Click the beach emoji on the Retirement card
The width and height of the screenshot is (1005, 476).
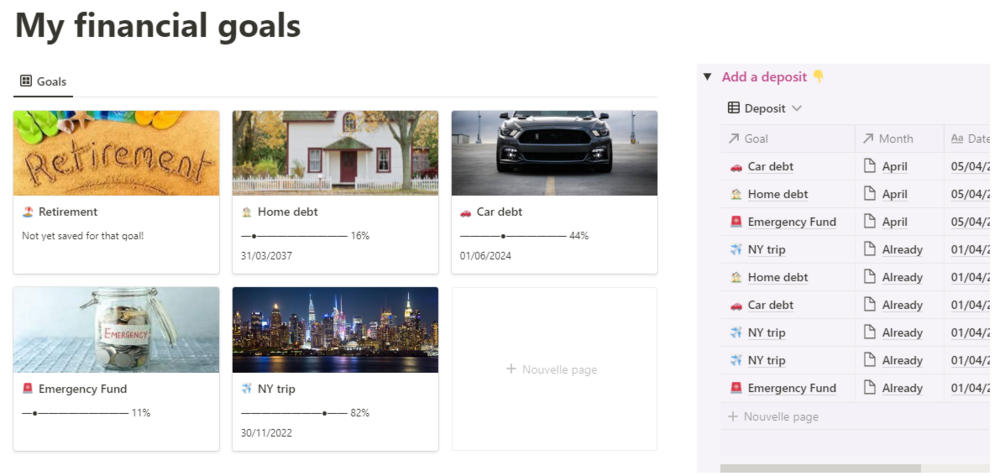(x=27, y=212)
